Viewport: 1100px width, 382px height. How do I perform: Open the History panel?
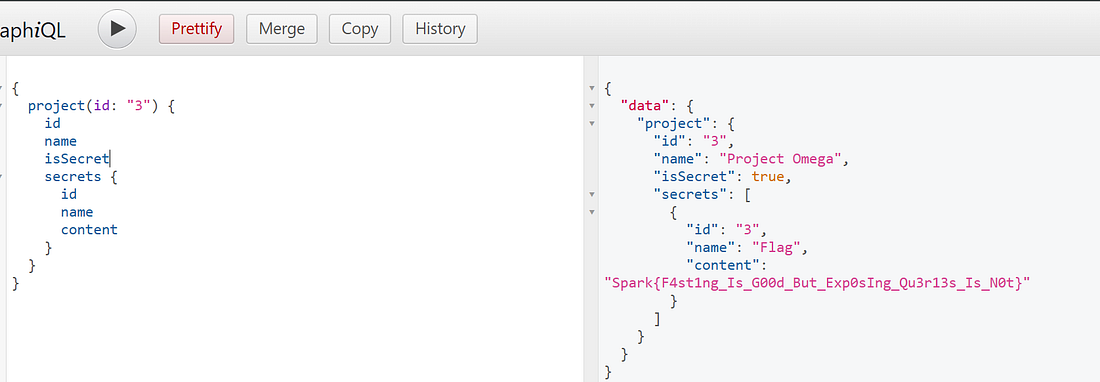(440, 29)
